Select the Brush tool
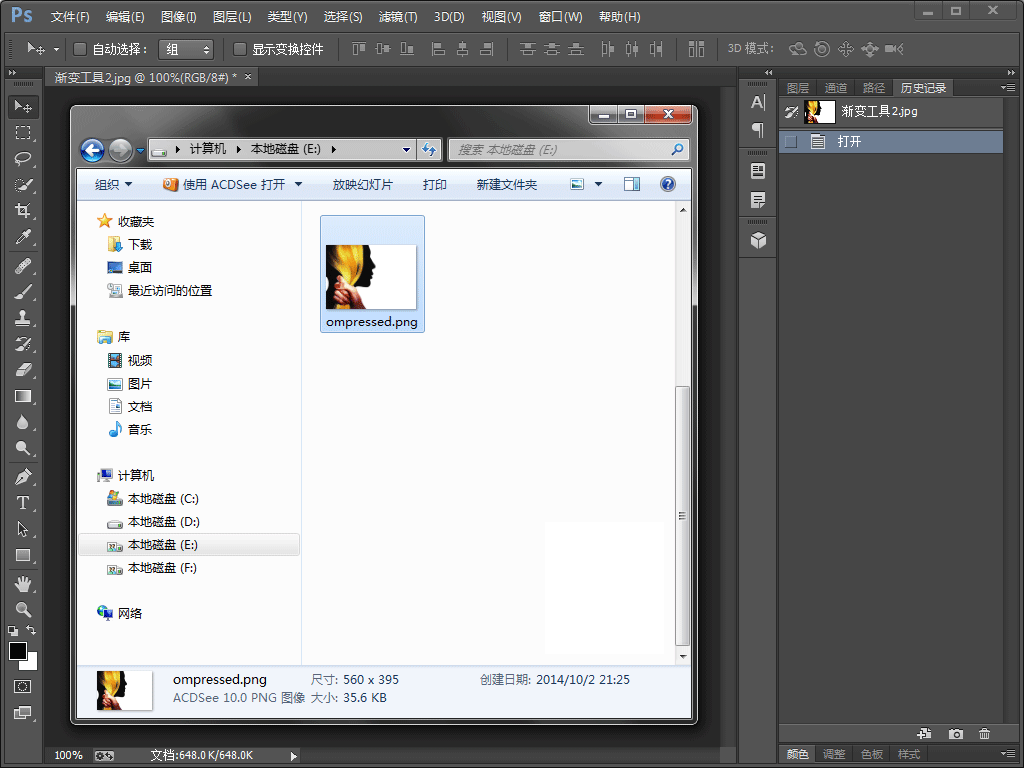The height and width of the screenshot is (768, 1024). 23,292
